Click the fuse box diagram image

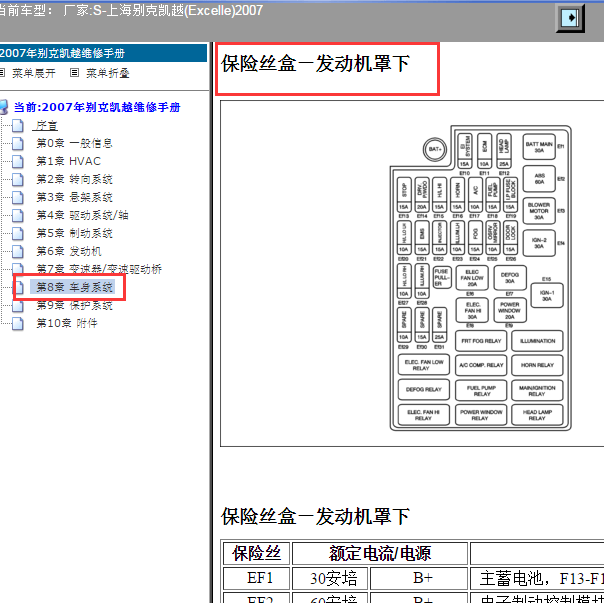pyautogui.click(x=480, y=277)
